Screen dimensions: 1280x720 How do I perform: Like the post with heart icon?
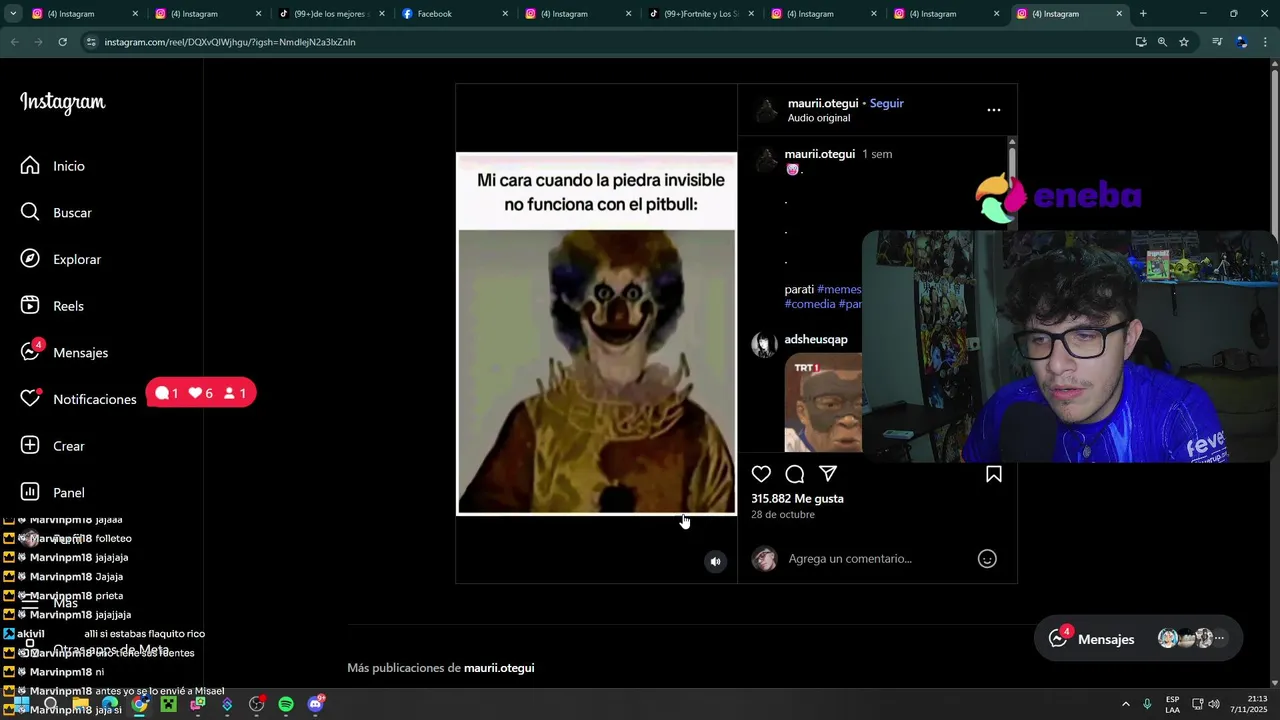(x=761, y=474)
